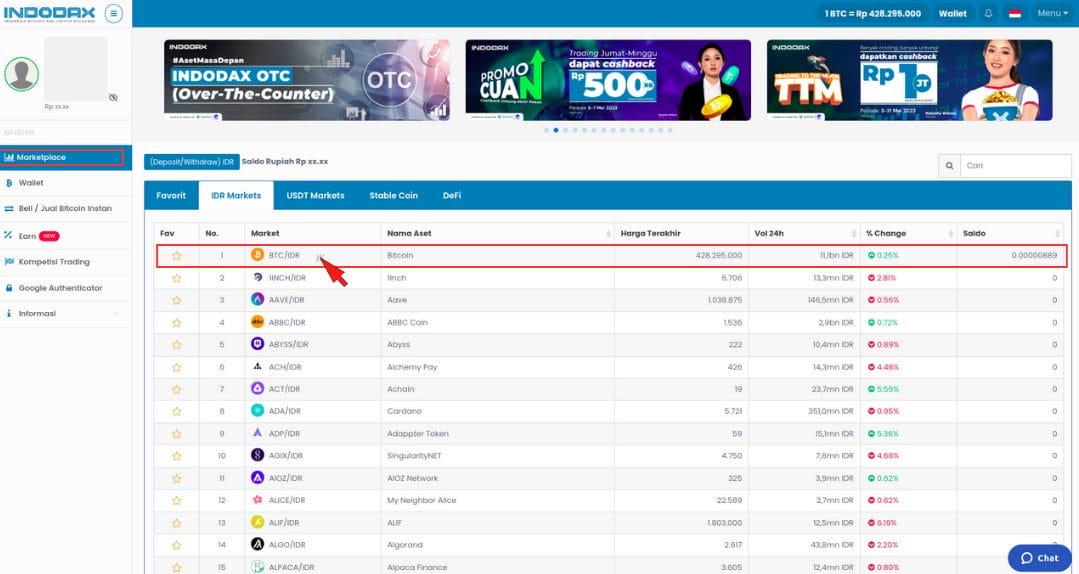Click the (Deposit/Withdraw) IDR button

(x=192, y=162)
